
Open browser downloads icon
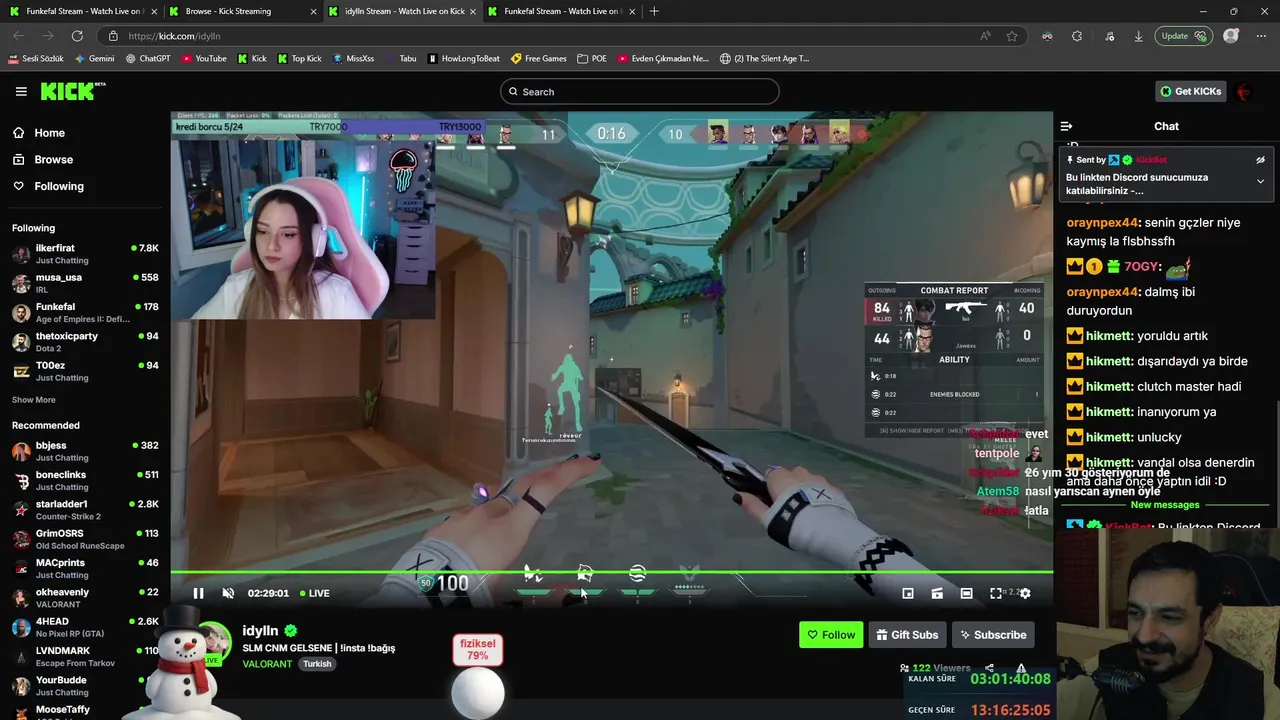1138,36
